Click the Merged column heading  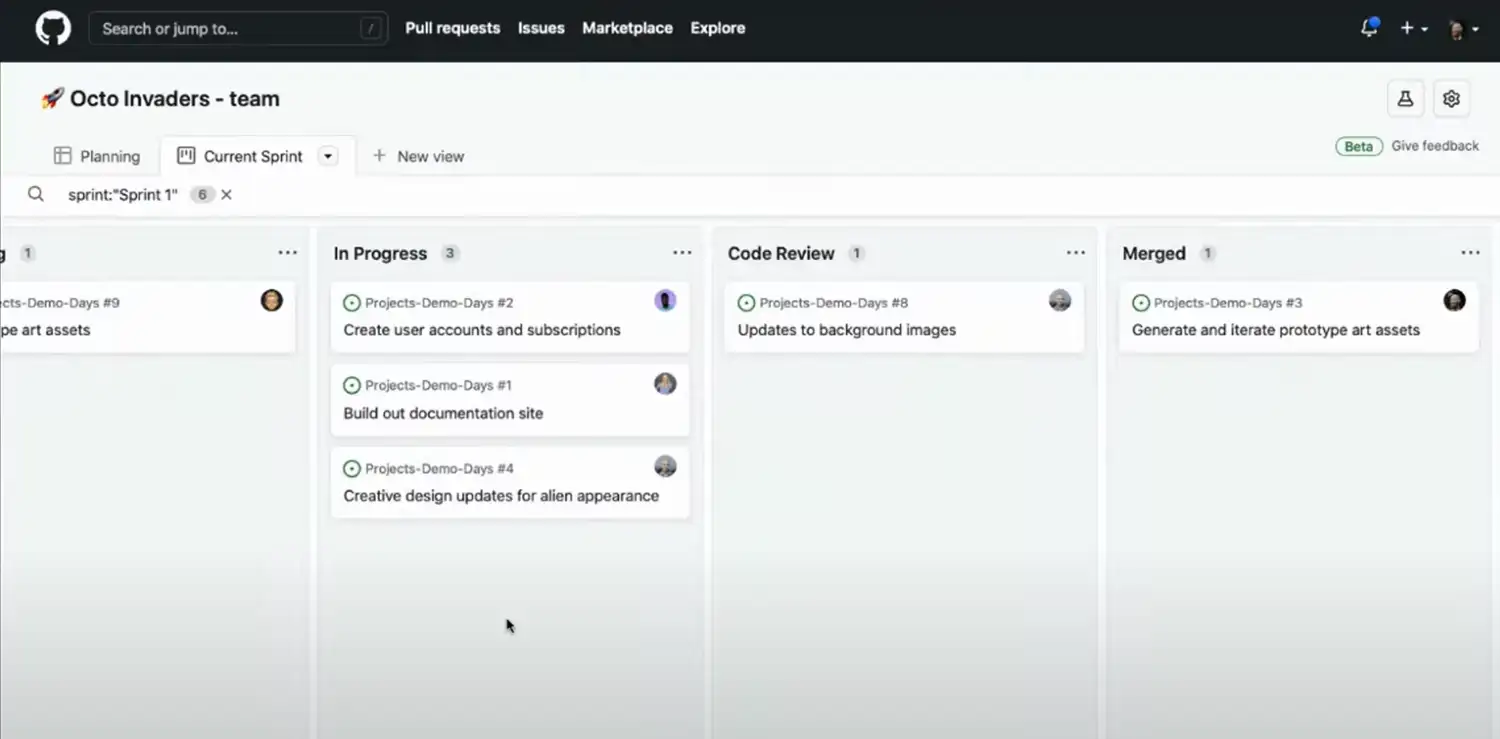click(x=1154, y=254)
